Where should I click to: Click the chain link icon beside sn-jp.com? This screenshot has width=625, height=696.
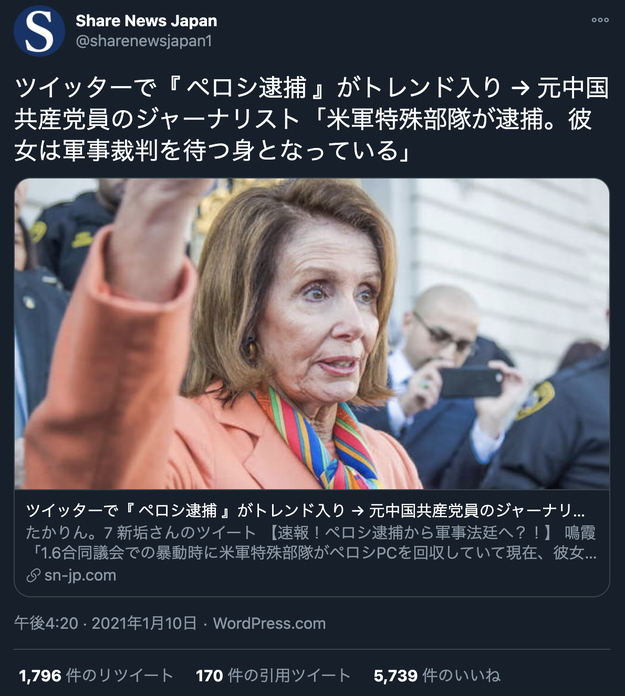tap(33, 576)
